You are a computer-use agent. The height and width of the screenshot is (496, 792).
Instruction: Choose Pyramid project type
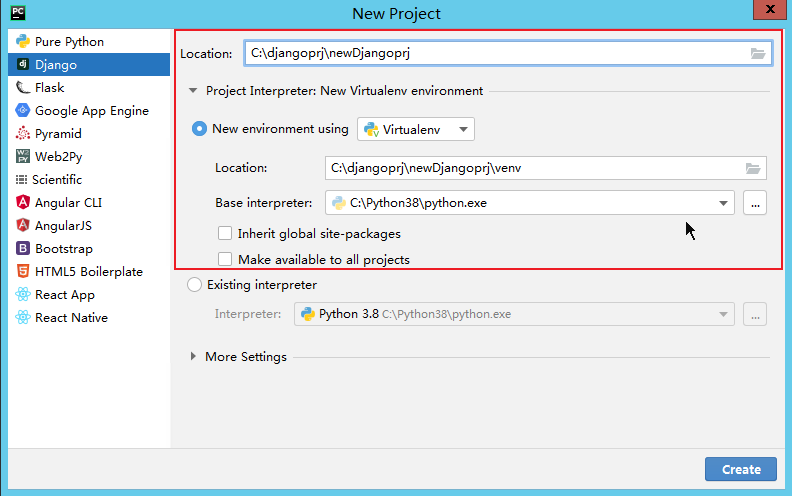point(89,133)
